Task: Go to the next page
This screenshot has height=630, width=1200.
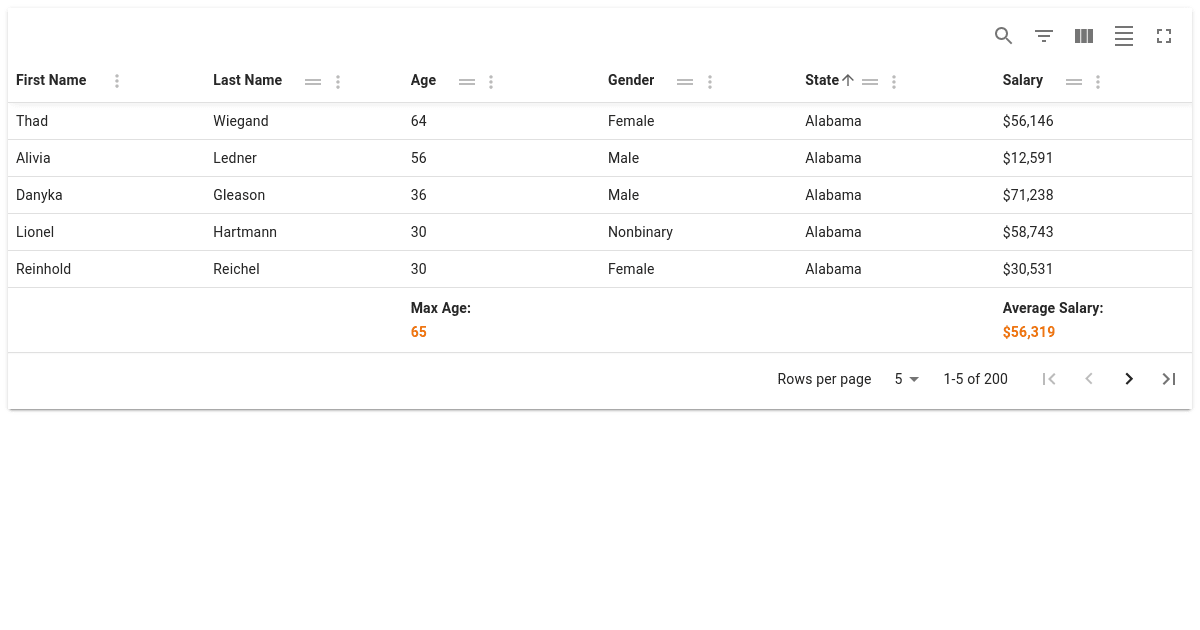Action: tap(1129, 379)
